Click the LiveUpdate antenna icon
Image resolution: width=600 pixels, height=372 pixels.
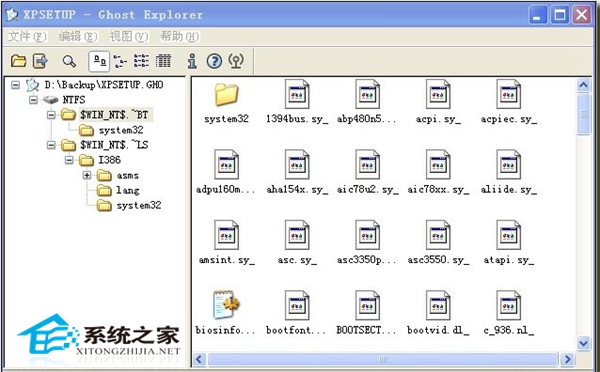[236, 61]
